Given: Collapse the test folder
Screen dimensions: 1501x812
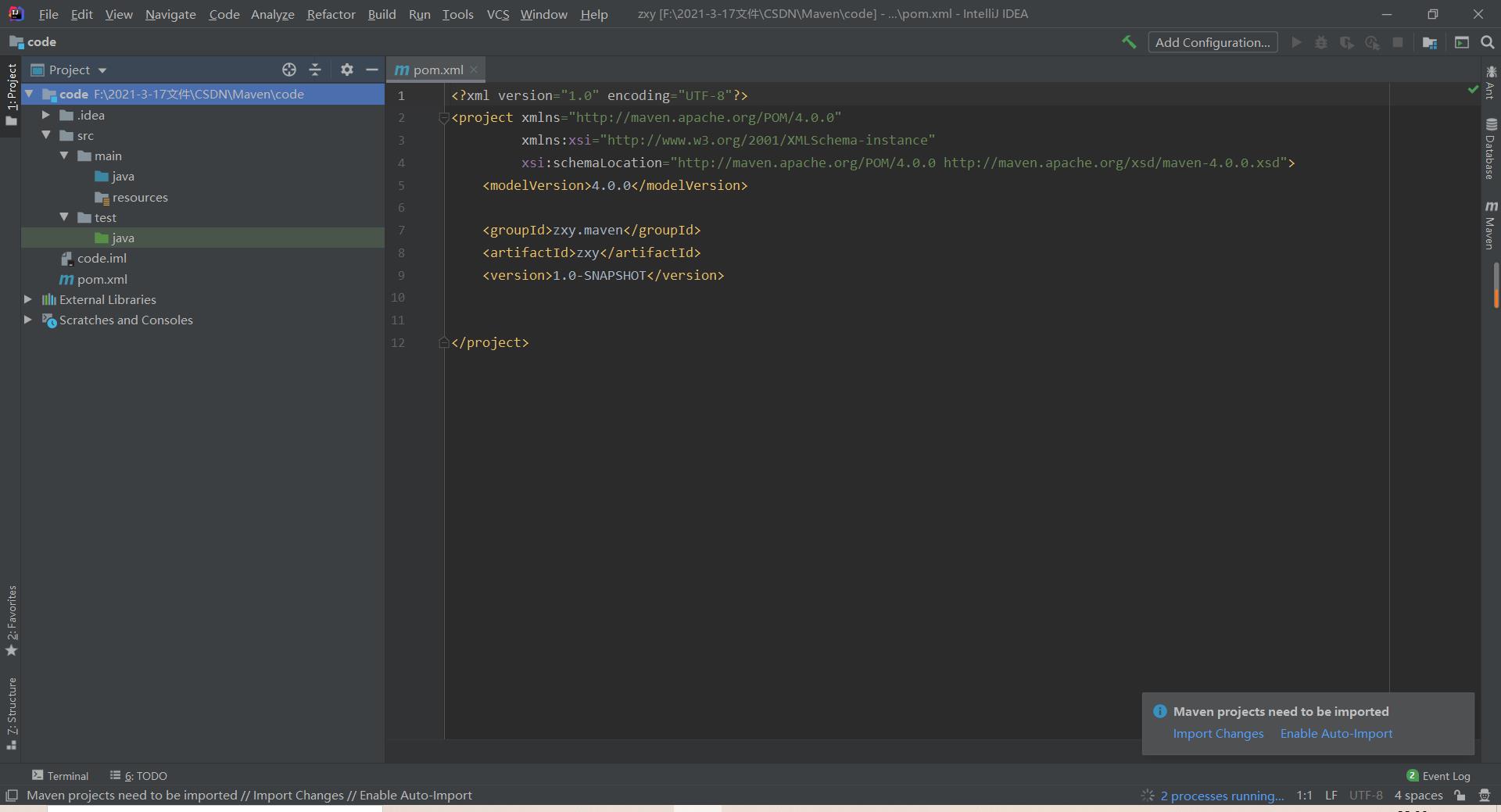Looking at the screenshot, I should [64, 217].
